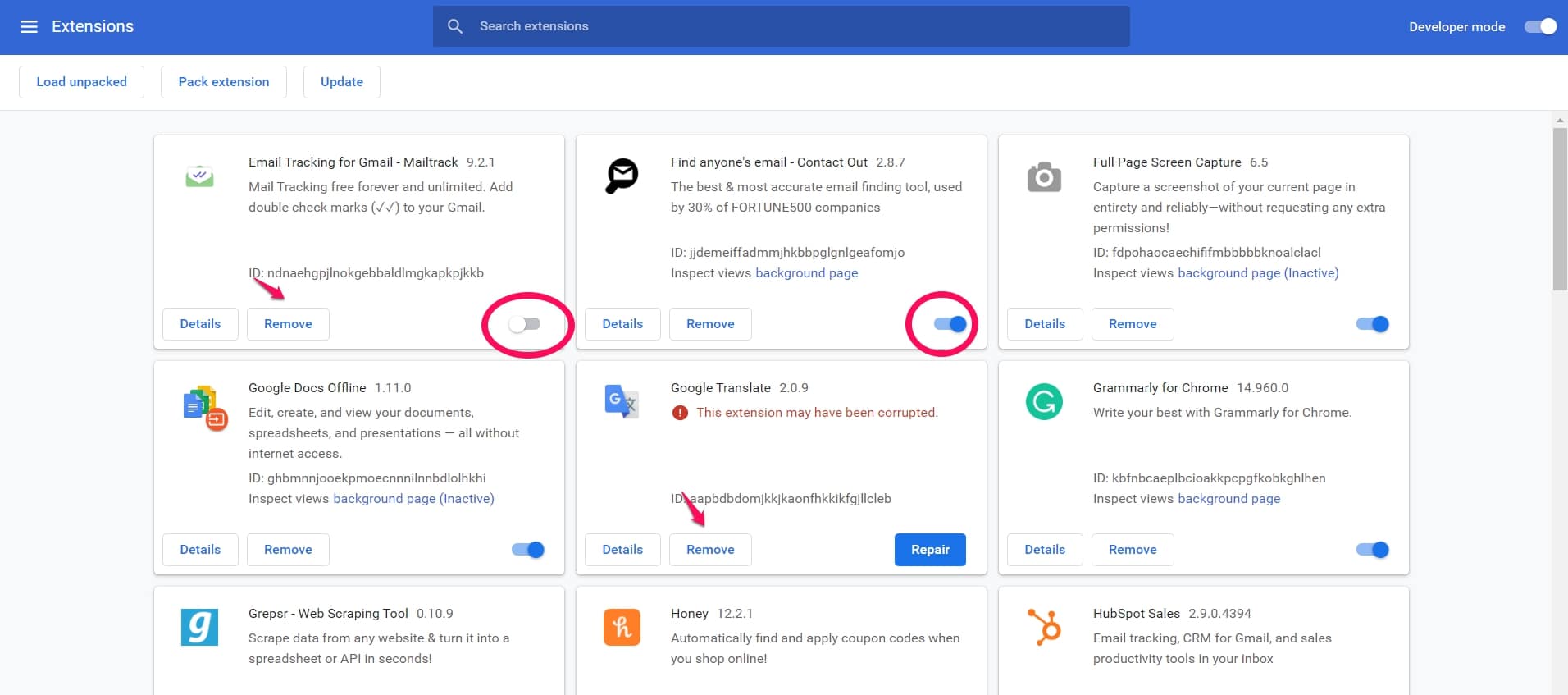Click ID fdpohaocaechififmbbbbbknoalclacl text

click(x=1207, y=253)
